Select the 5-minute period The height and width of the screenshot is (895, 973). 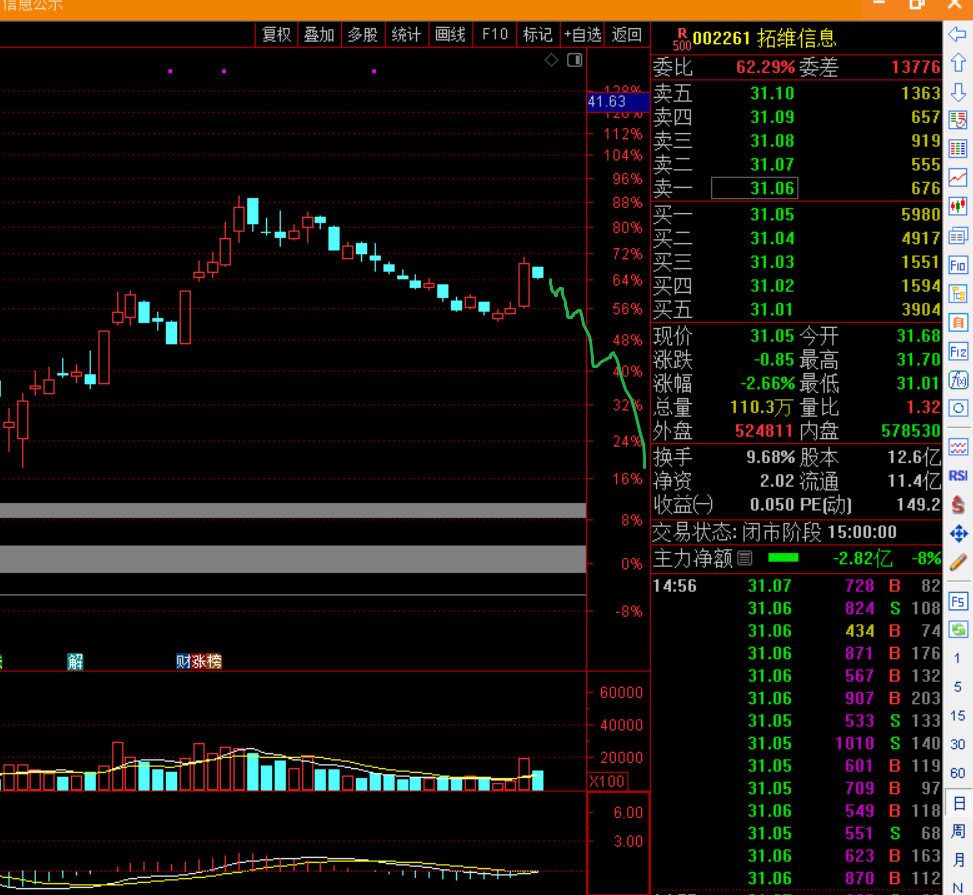pyautogui.click(x=957, y=687)
